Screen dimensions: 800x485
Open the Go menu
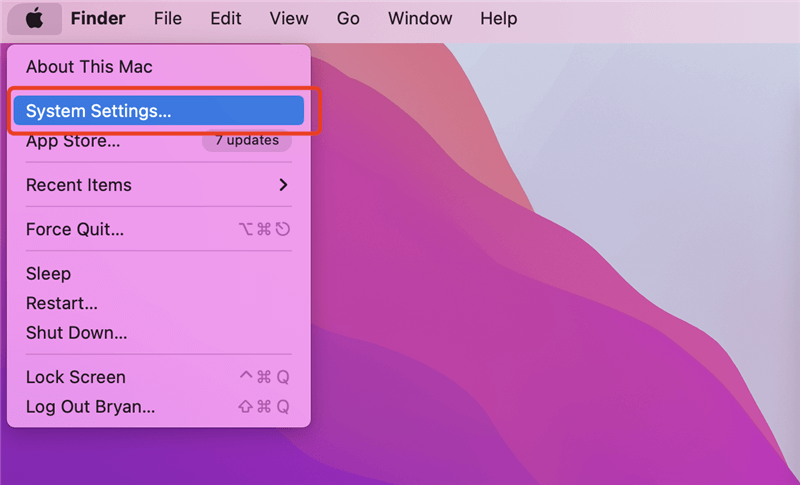pos(348,19)
